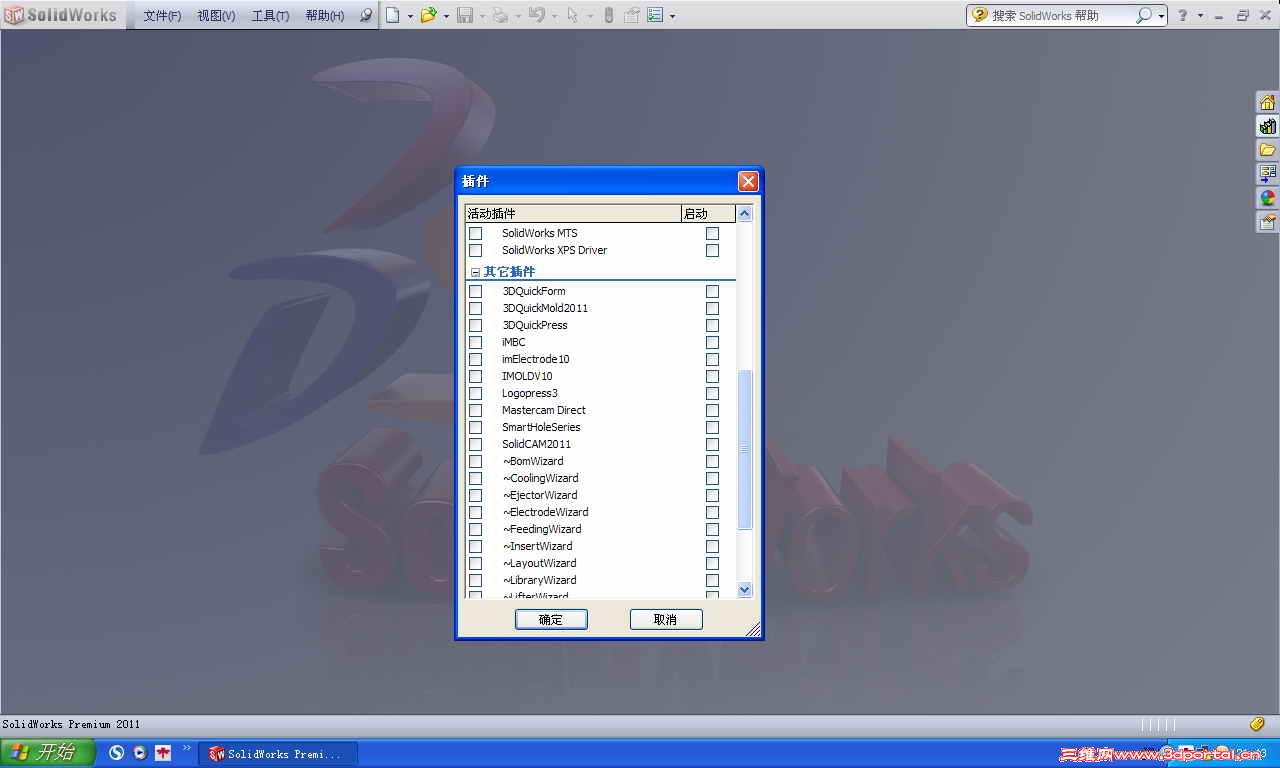The image size is (1280, 768).
Task: Click the blue S quick launch icon
Action: [117, 753]
